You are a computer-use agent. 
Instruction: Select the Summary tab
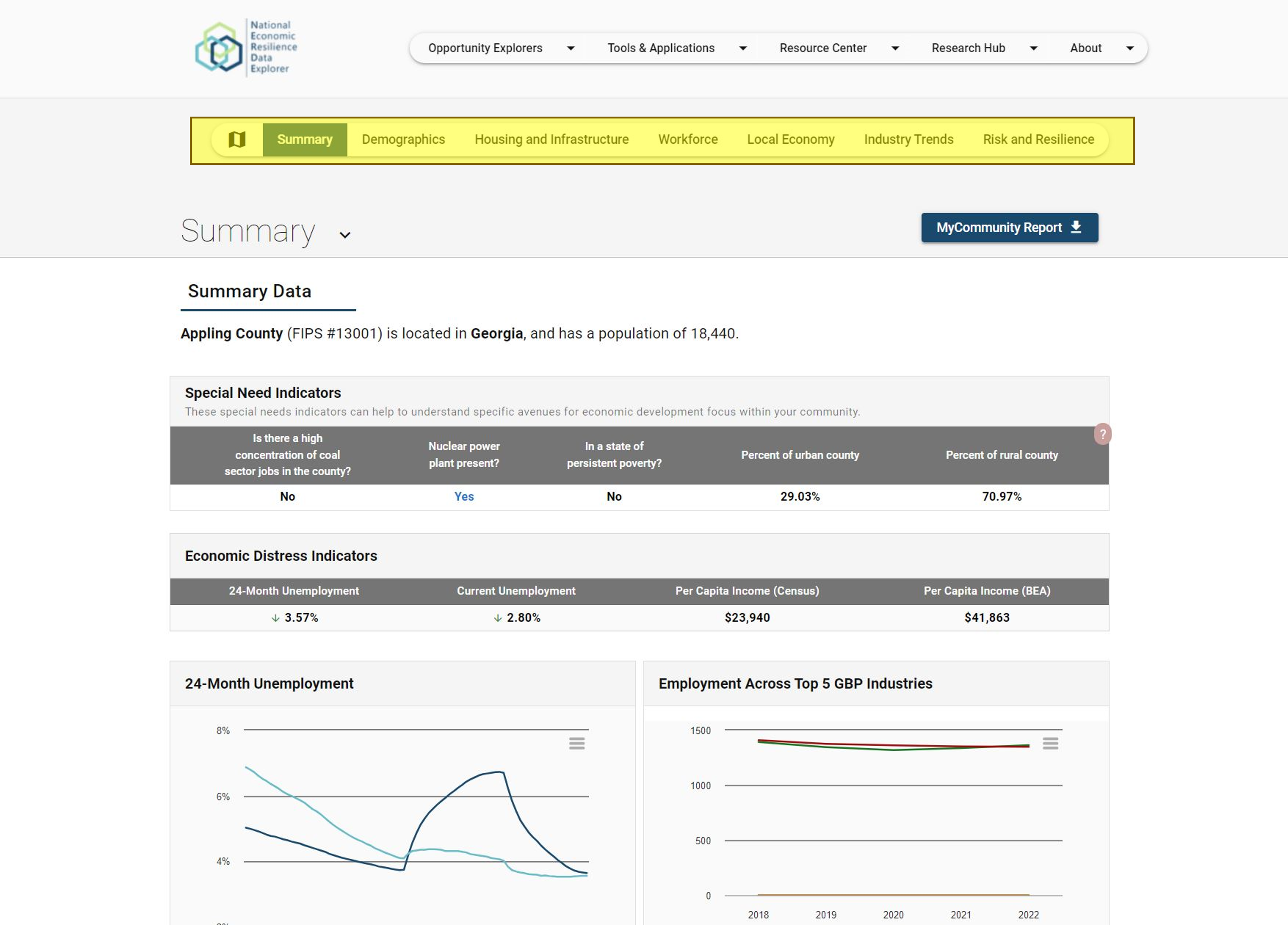tap(304, 140)
